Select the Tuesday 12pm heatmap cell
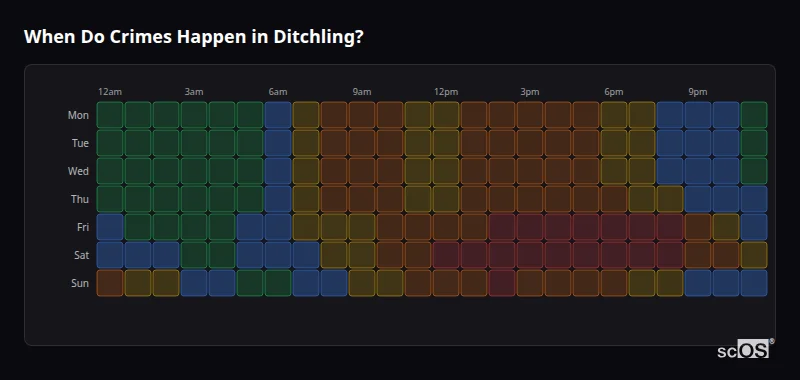 (x=446, y=143)
